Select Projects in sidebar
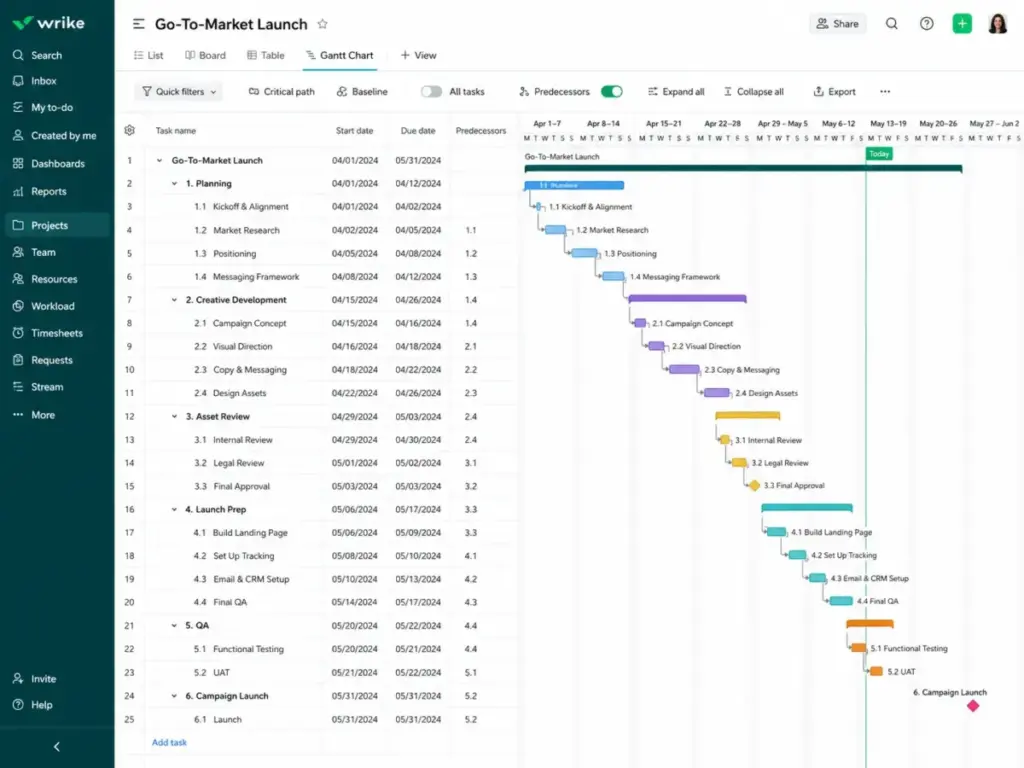 (57, 225)
